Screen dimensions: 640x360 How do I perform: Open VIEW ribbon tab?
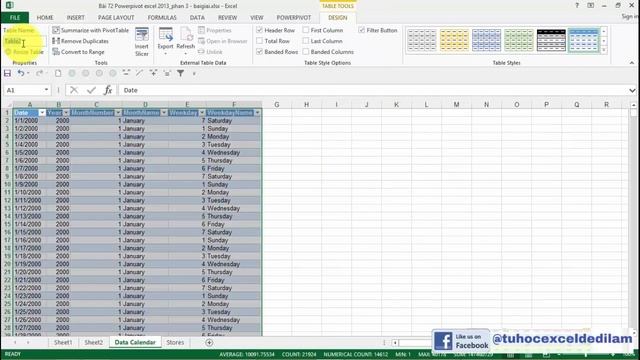point(257,18)
